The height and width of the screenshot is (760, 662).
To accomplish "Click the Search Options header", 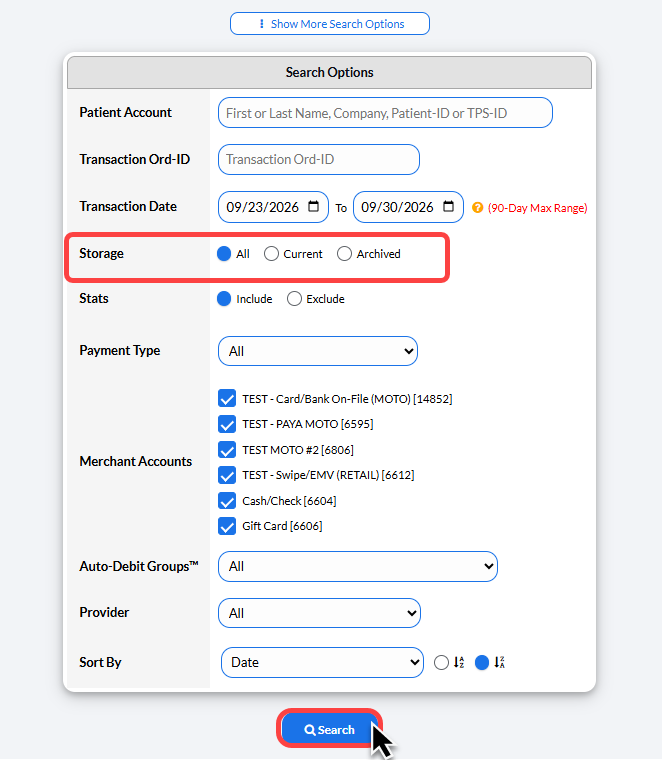I will [330, 72].
